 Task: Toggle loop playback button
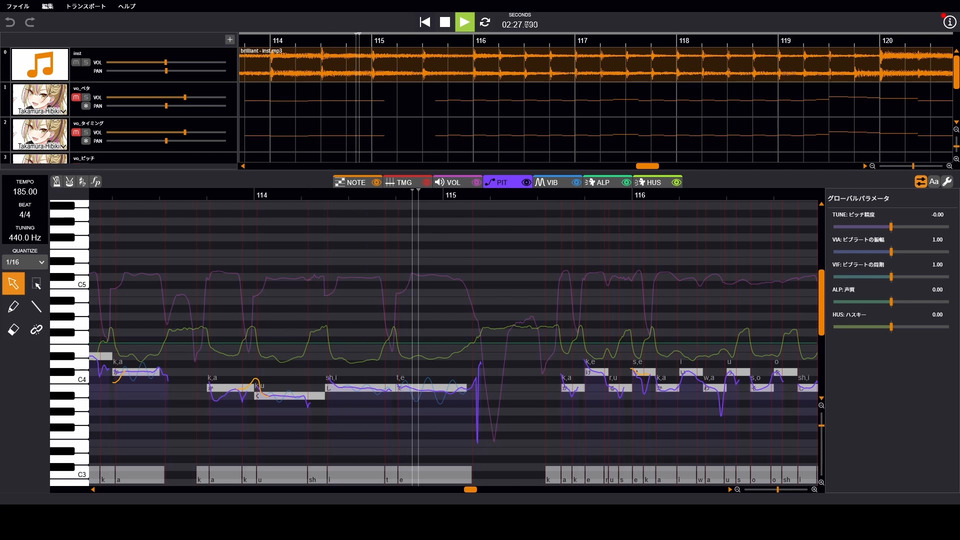point(485,22)
